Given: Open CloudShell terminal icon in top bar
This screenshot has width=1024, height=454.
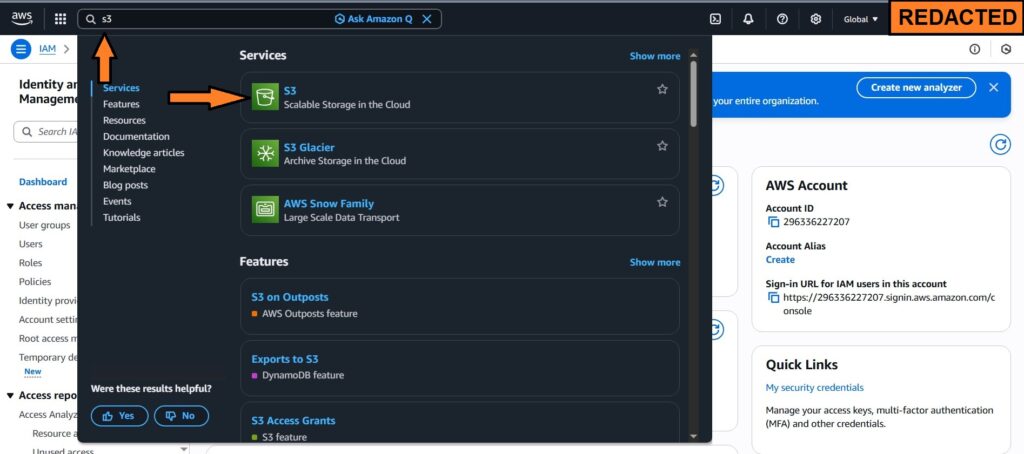Looking at the screenshot, I should [x=715, y=19].
